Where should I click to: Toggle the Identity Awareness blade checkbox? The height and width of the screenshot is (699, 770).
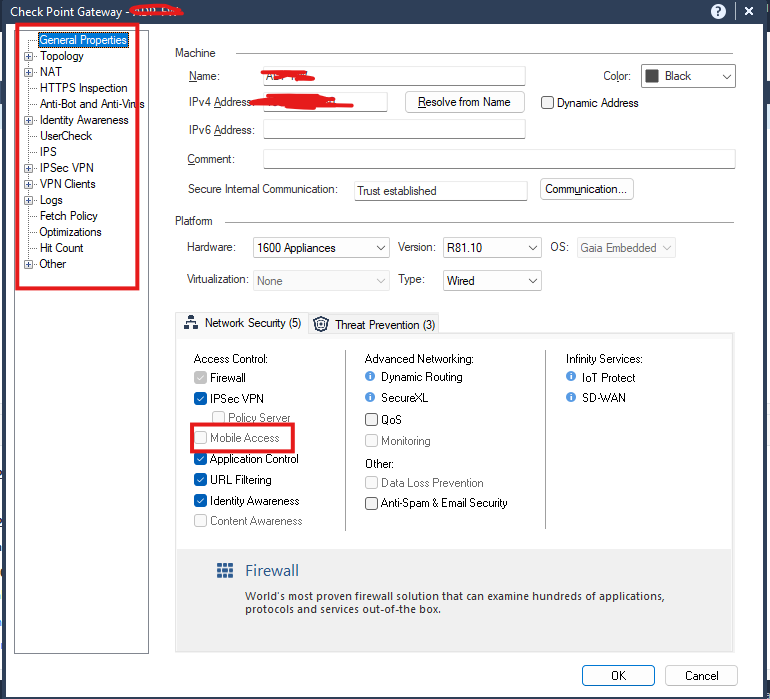(200, 501)
